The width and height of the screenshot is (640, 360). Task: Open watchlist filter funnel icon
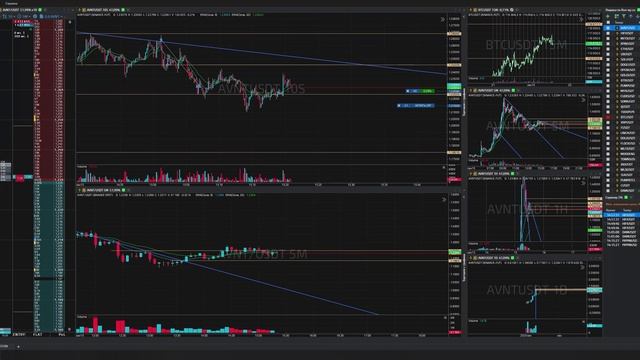(x=624, y=16)
